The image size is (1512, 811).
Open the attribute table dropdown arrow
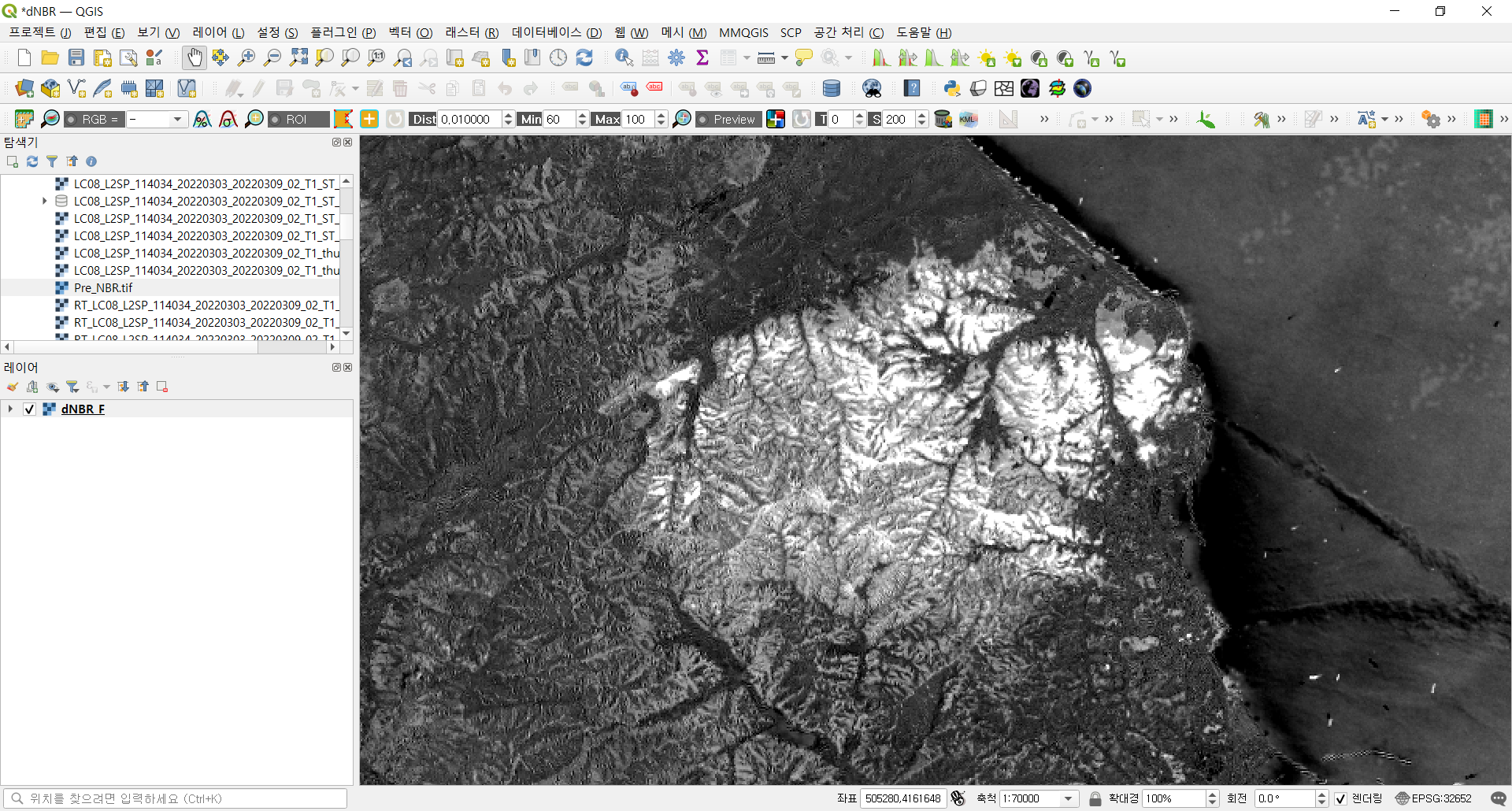tap(747, 57)
